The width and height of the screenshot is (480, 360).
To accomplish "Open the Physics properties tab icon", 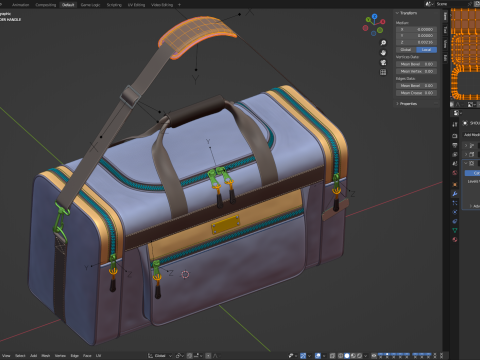I will [x=455, y=212].
